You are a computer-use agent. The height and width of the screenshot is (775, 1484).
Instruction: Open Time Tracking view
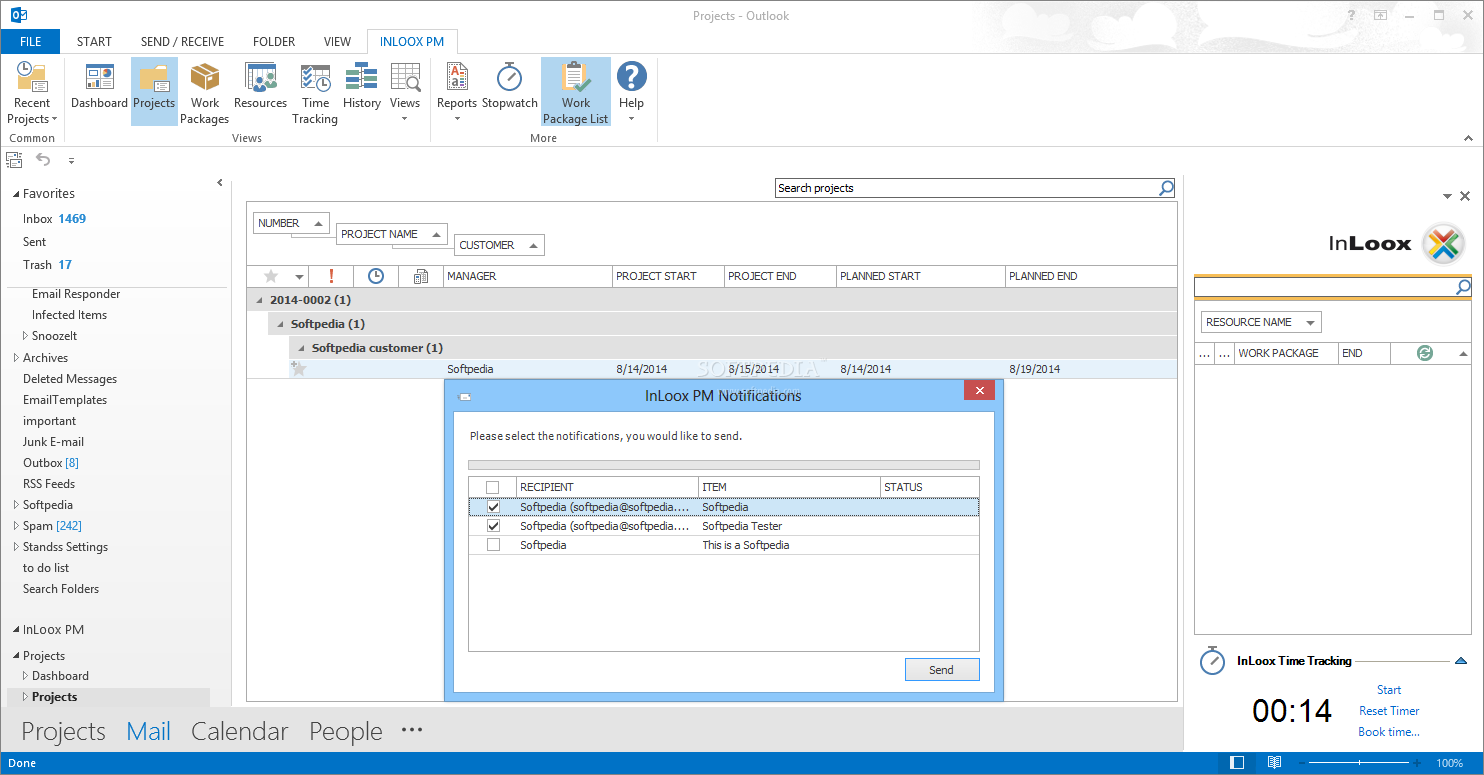tap(315, 92)
